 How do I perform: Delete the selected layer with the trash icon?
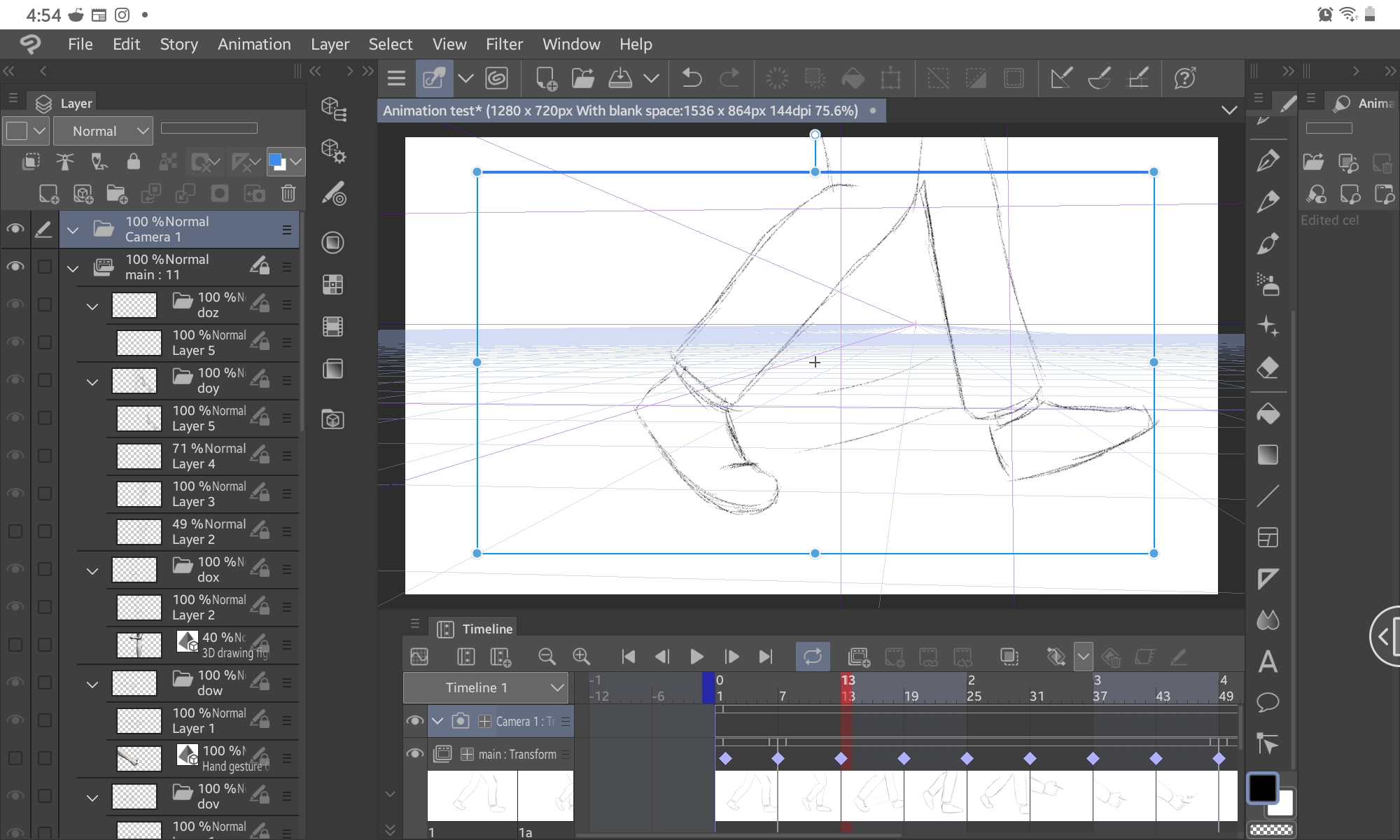click(288, 194)
